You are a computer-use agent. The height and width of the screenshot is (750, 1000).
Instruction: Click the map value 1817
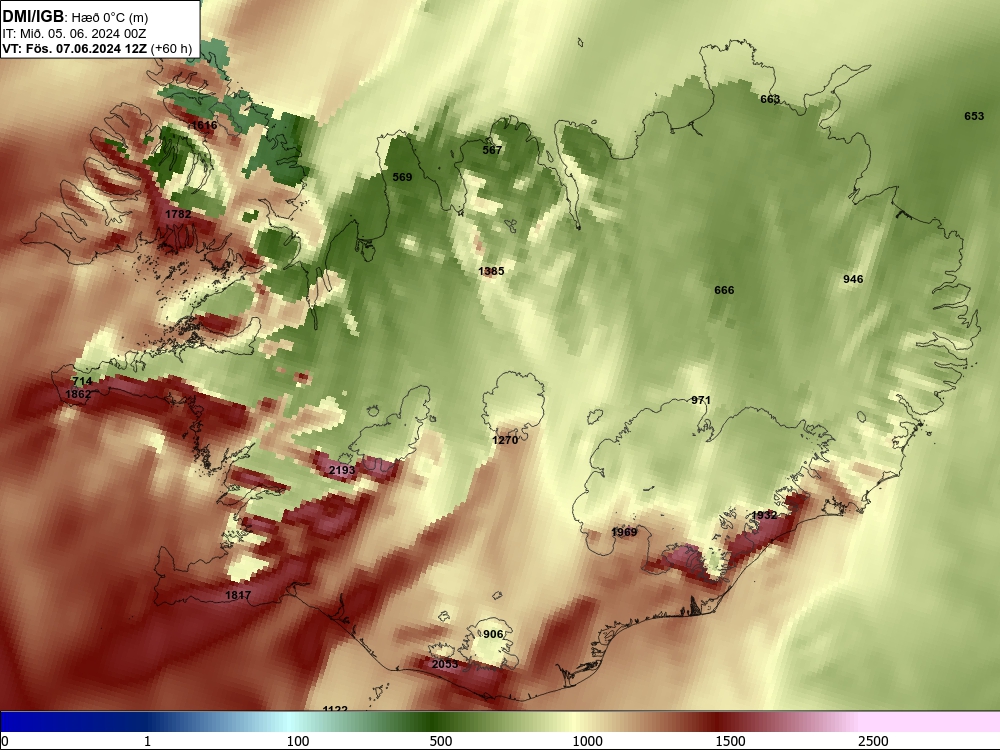(x=238, y=595)
